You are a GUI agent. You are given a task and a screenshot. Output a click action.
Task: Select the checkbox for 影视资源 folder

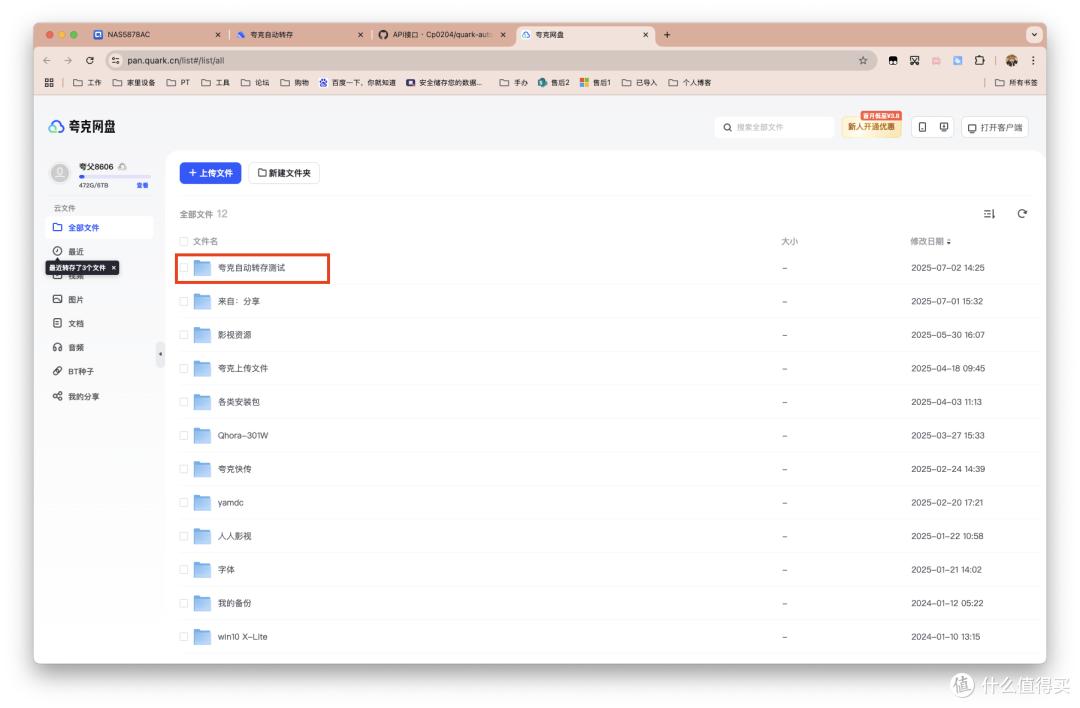click(184, 335)
